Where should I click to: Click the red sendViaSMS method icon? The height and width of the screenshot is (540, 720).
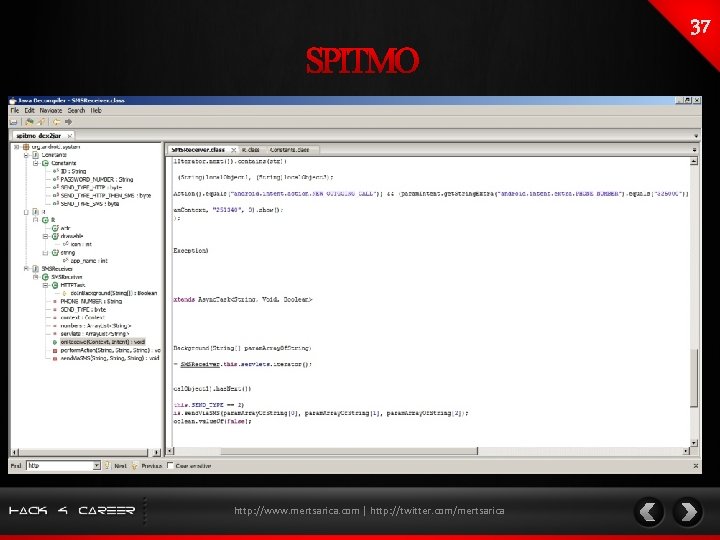coord(55,358)
